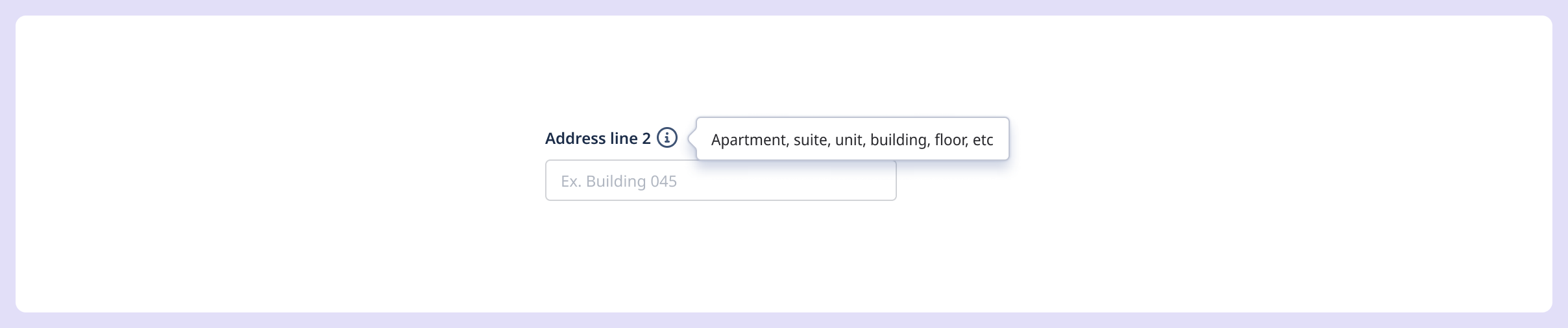Click "etc" at the tooltip's end
This screenshot has height=328, width=1568.
(983, 140)
